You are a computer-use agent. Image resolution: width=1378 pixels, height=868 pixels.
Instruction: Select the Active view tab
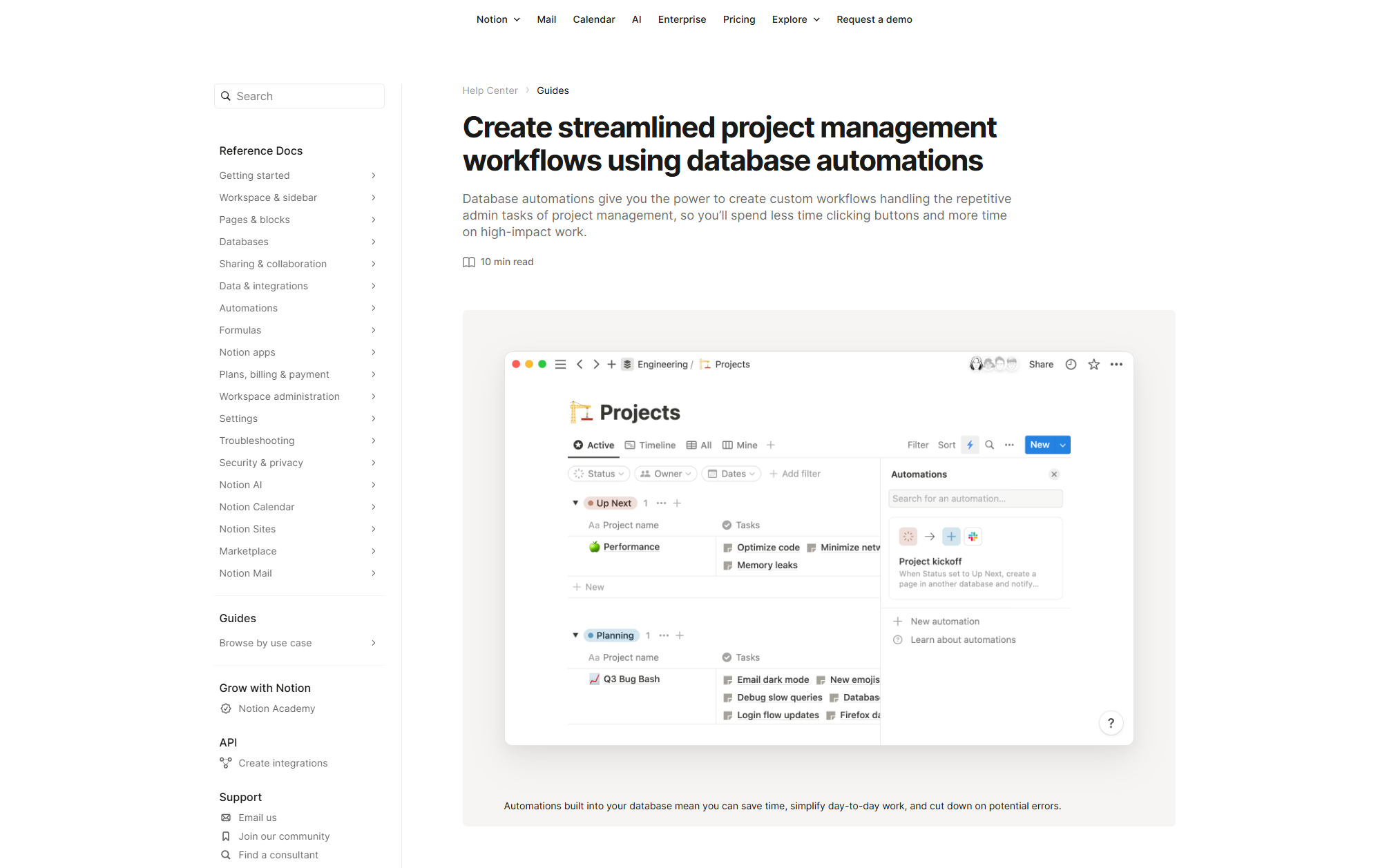coord(594,445)
